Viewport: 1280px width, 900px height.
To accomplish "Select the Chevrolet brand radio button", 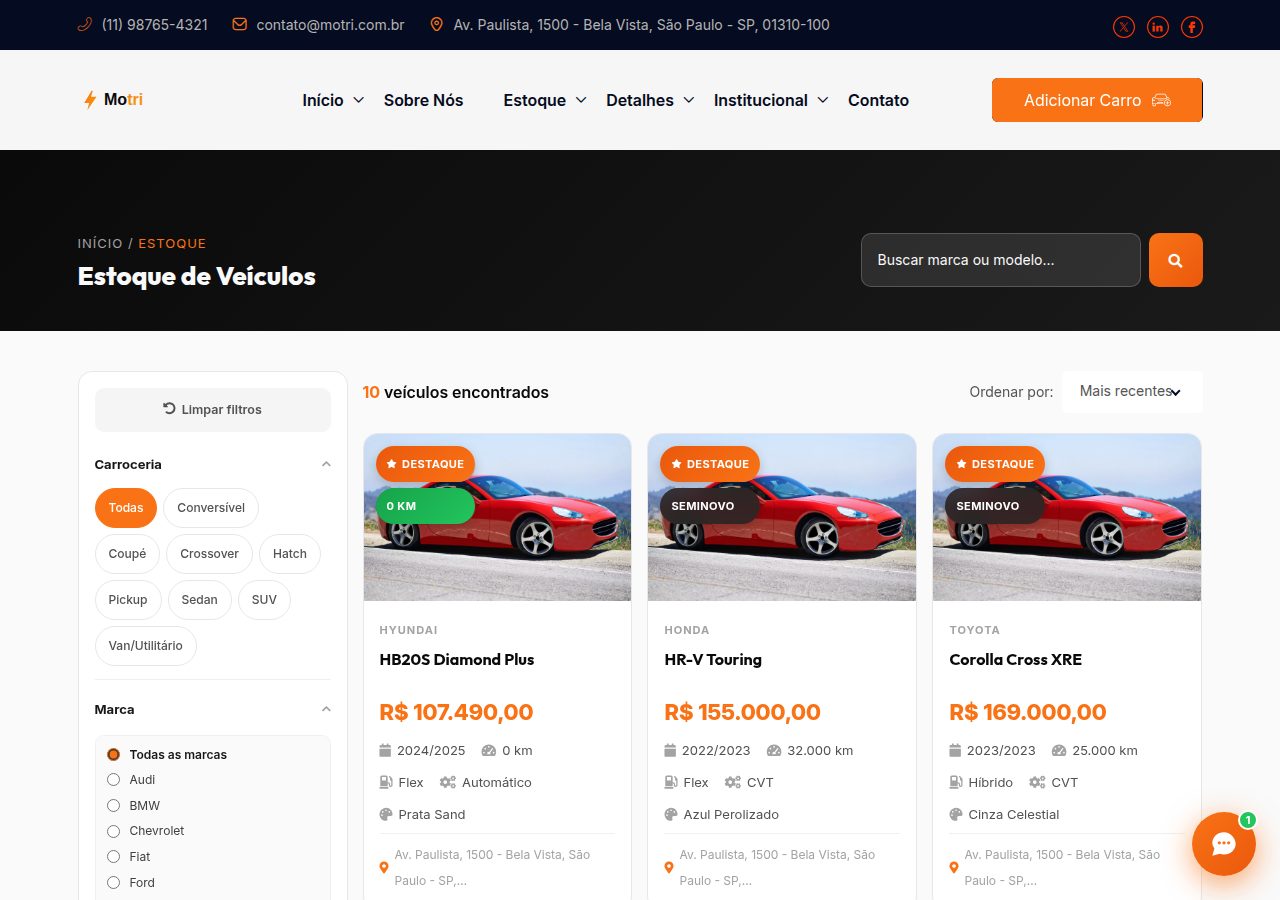I will [x=113, y=831].
